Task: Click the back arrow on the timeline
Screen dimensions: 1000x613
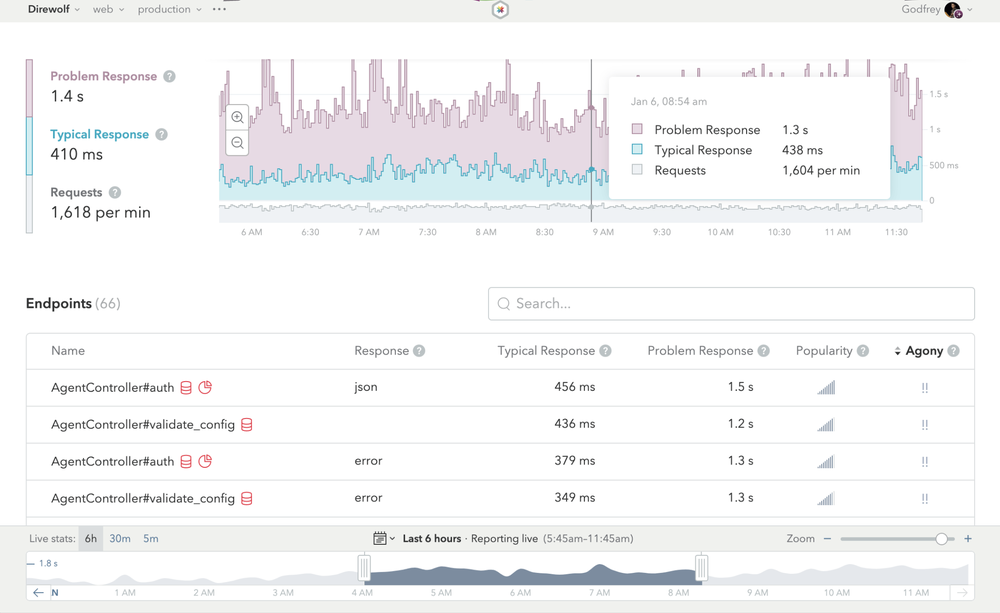Action: click(x=38, y=593)
